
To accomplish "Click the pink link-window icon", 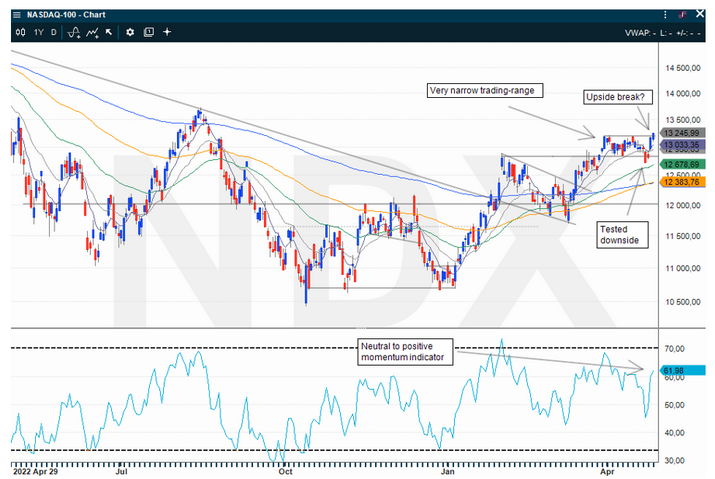I will [x=682, y=15].
